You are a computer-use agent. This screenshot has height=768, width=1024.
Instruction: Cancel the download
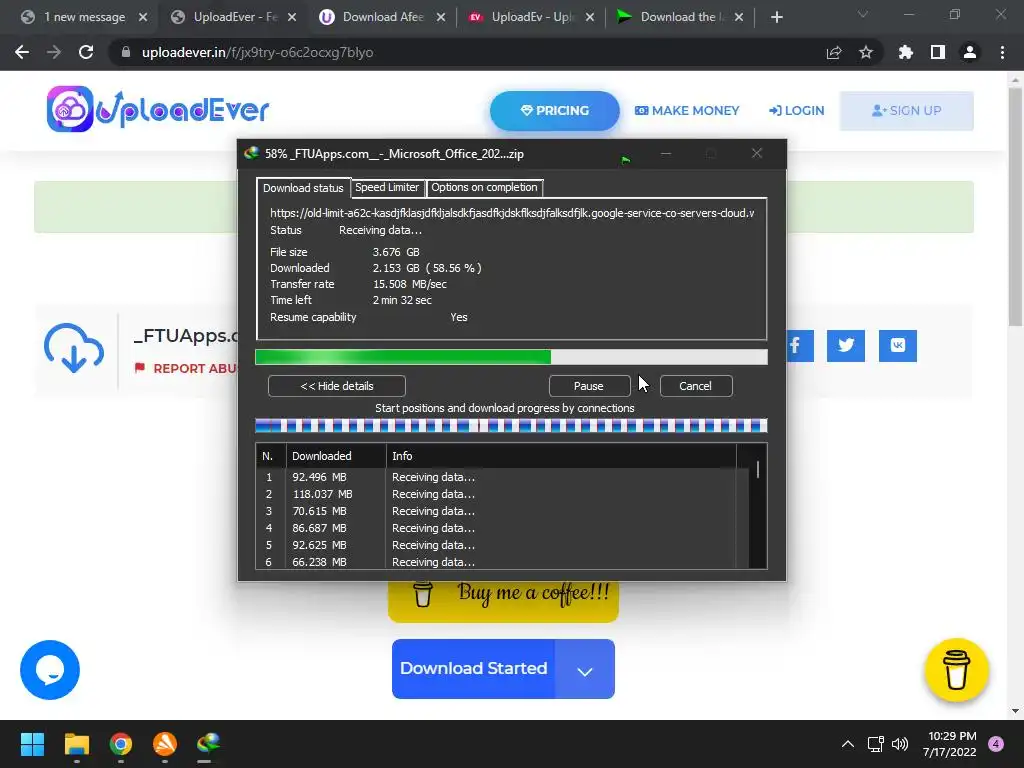tap(696, 386)
